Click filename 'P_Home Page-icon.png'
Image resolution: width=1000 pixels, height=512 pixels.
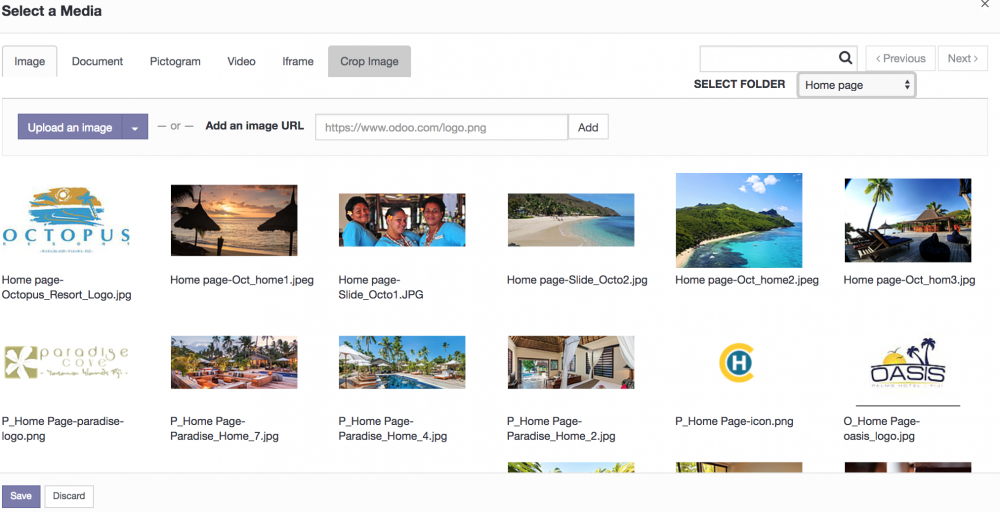pyautogui.click(x=734, y=421)
